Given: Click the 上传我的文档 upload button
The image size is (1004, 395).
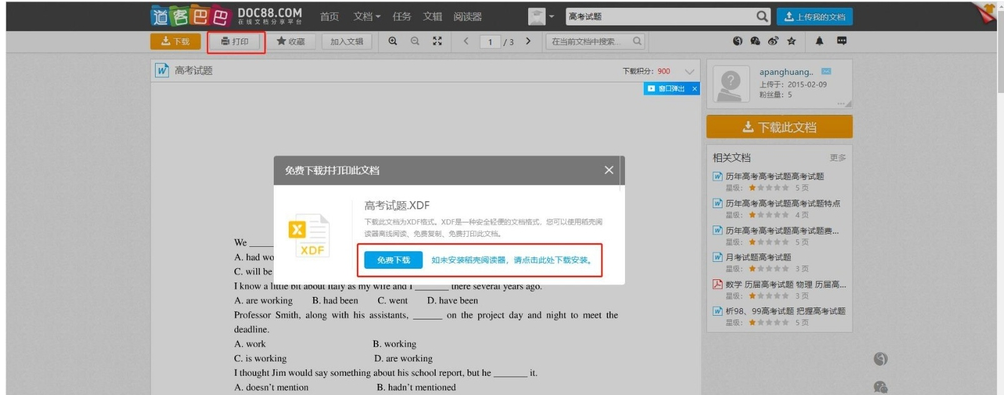Looking at the screenshot, I should [x=814, y=17].
